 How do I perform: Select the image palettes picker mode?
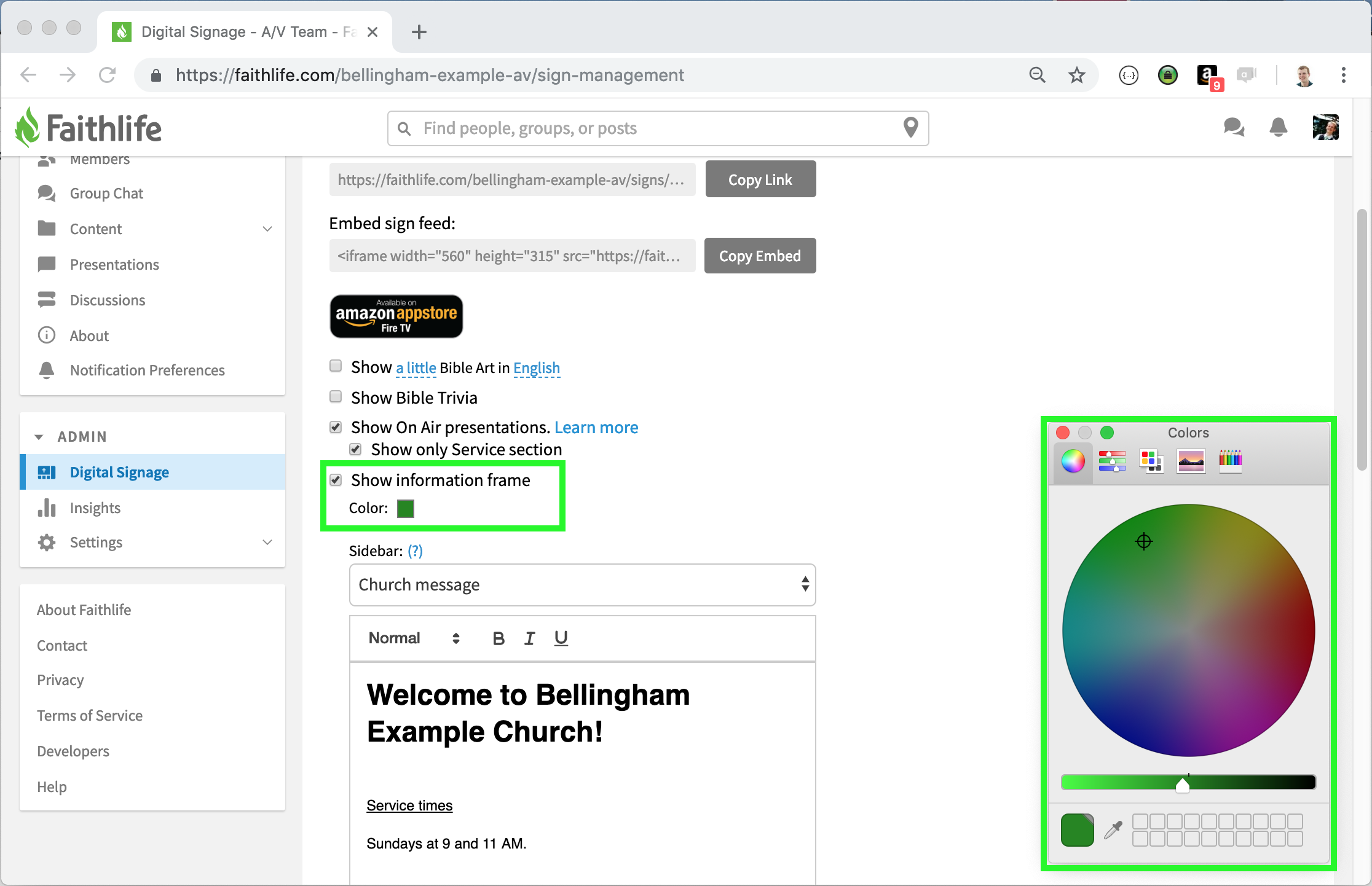click(1191, 461)
